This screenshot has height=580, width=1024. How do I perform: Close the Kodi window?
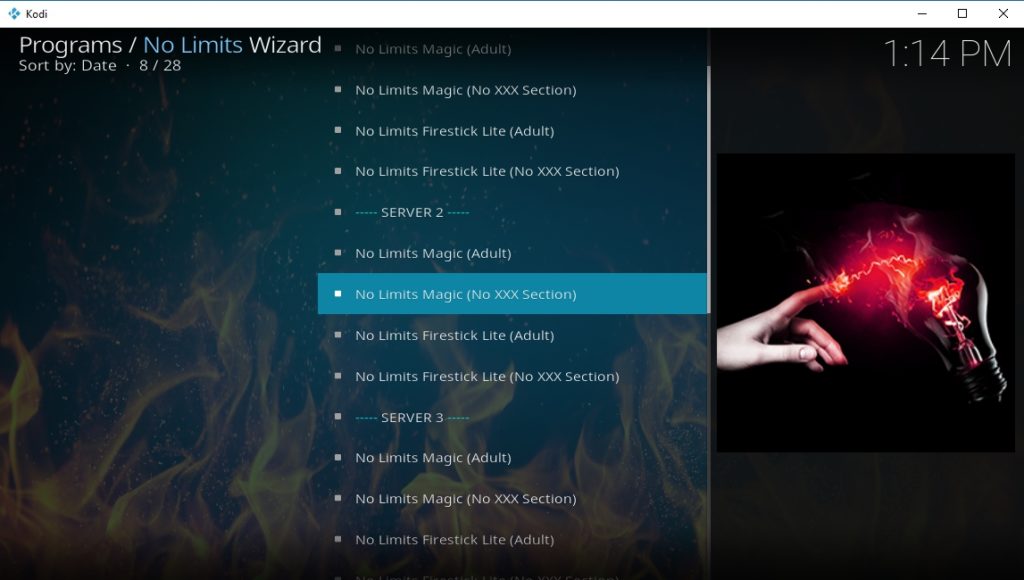[x=1003, y=14]
